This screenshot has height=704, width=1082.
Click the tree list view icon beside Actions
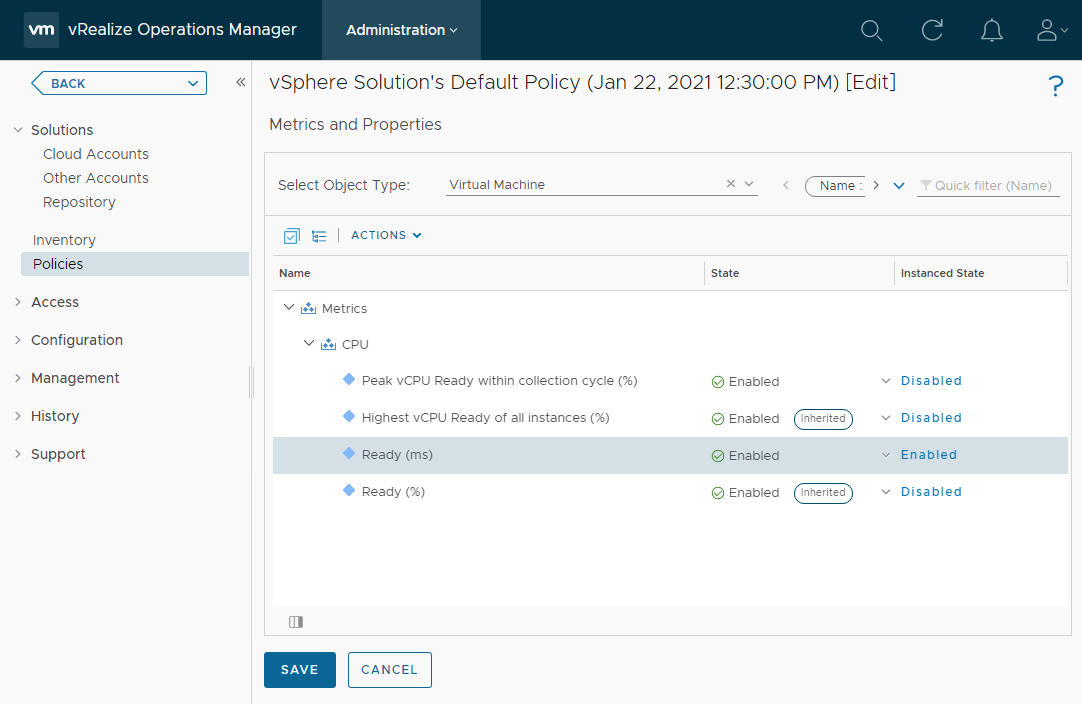pos(319,236)
